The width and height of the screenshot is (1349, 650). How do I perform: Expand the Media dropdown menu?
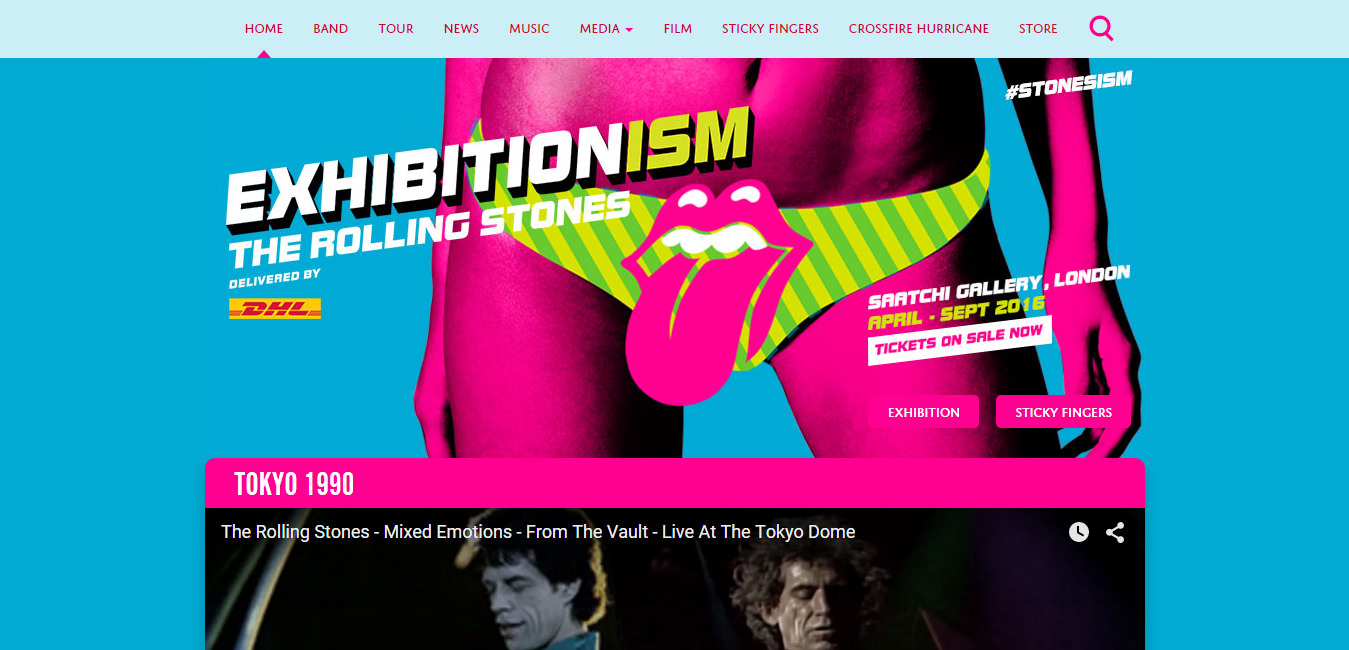tap(606, 28)
